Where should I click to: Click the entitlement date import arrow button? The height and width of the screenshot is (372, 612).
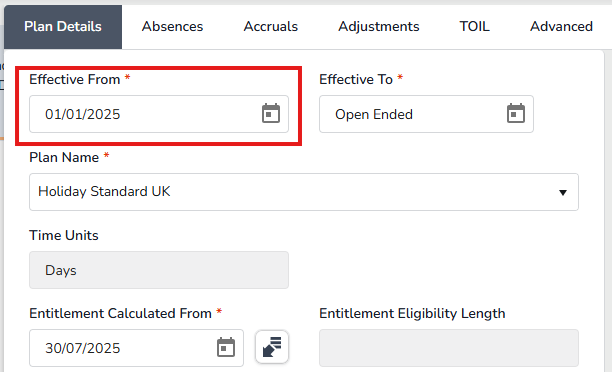click(x=272, y=347)
